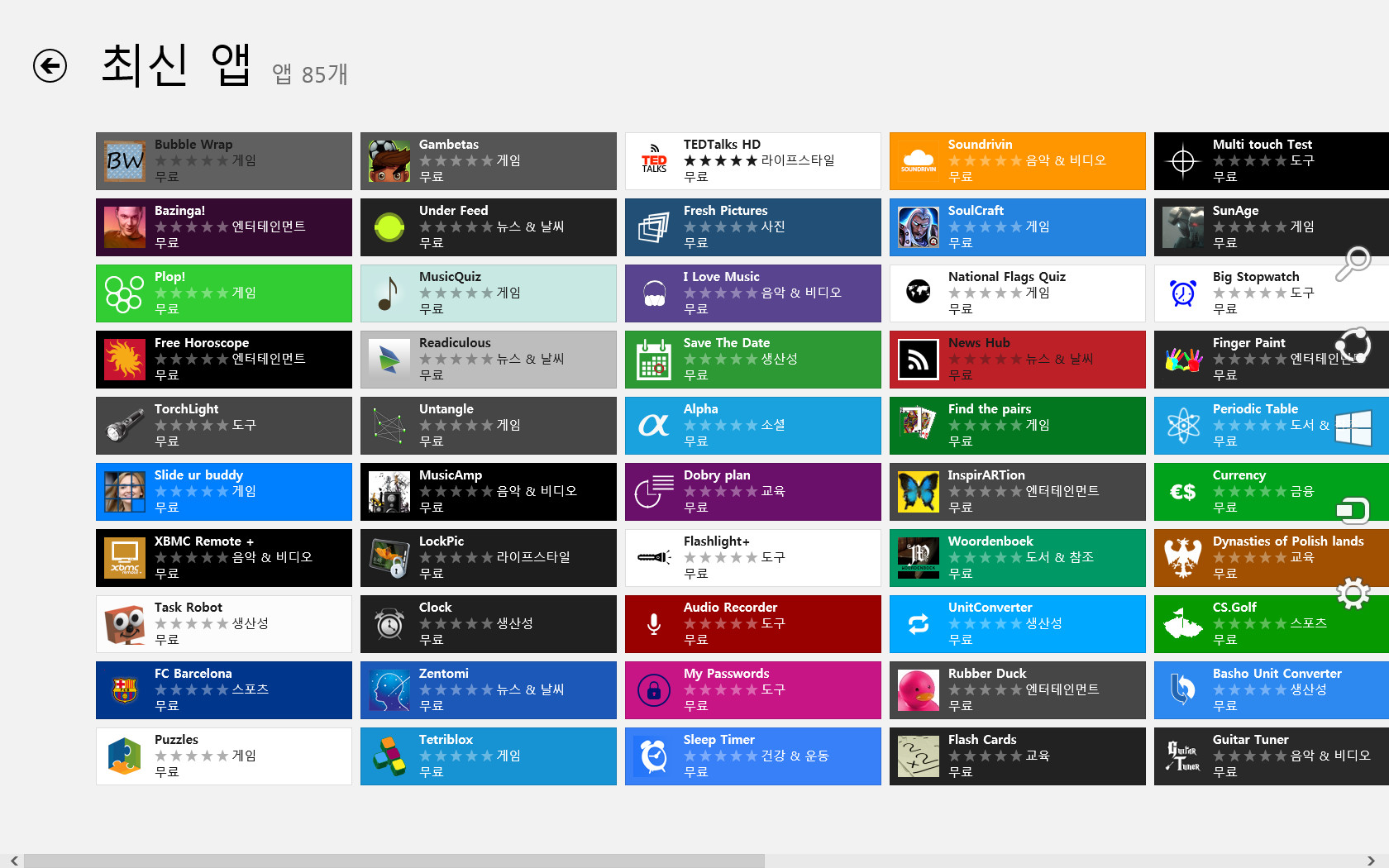Click the TorchLight flashlight icon
1389x868 pixels.
(125, 426)
